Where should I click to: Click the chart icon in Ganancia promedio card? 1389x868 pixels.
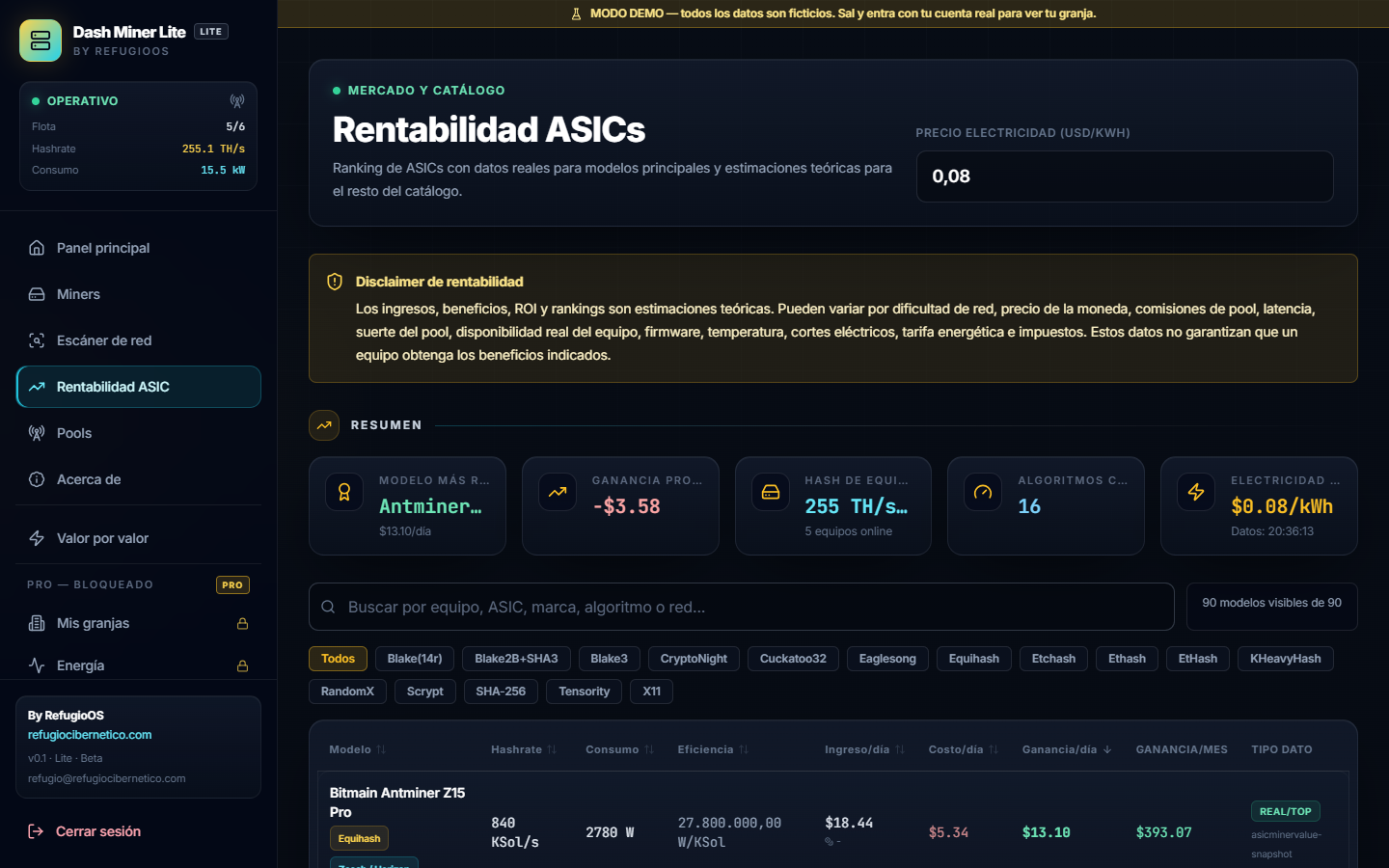pos(558,492)
